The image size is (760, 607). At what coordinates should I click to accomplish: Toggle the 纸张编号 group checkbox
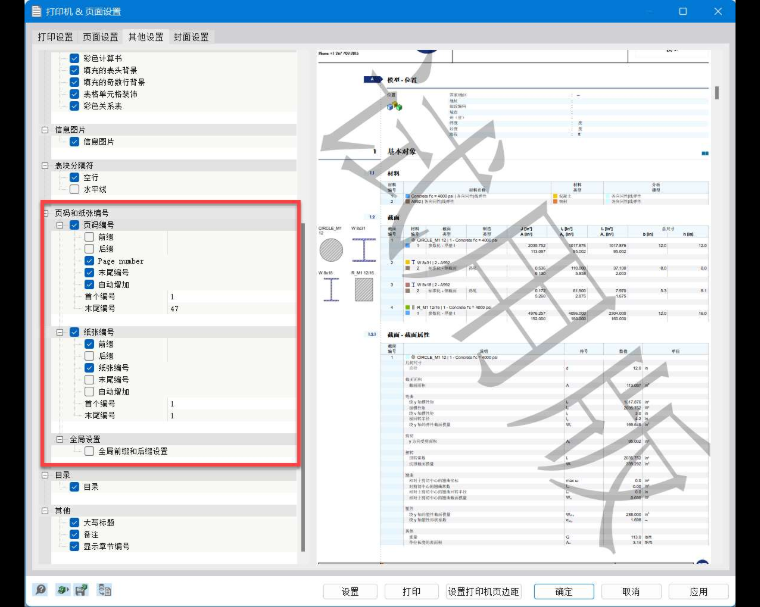pyautogui.click(x=74, y=332)
